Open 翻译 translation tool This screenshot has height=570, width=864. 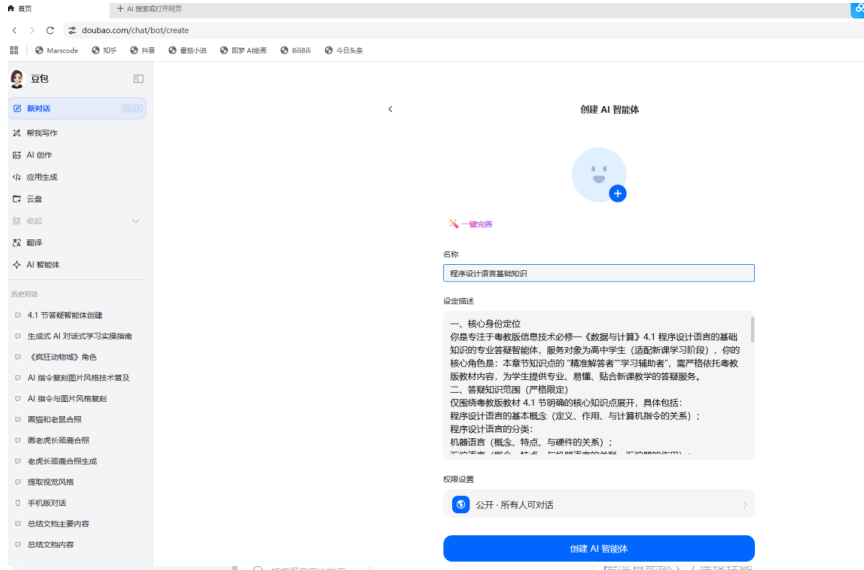(34, 242)
